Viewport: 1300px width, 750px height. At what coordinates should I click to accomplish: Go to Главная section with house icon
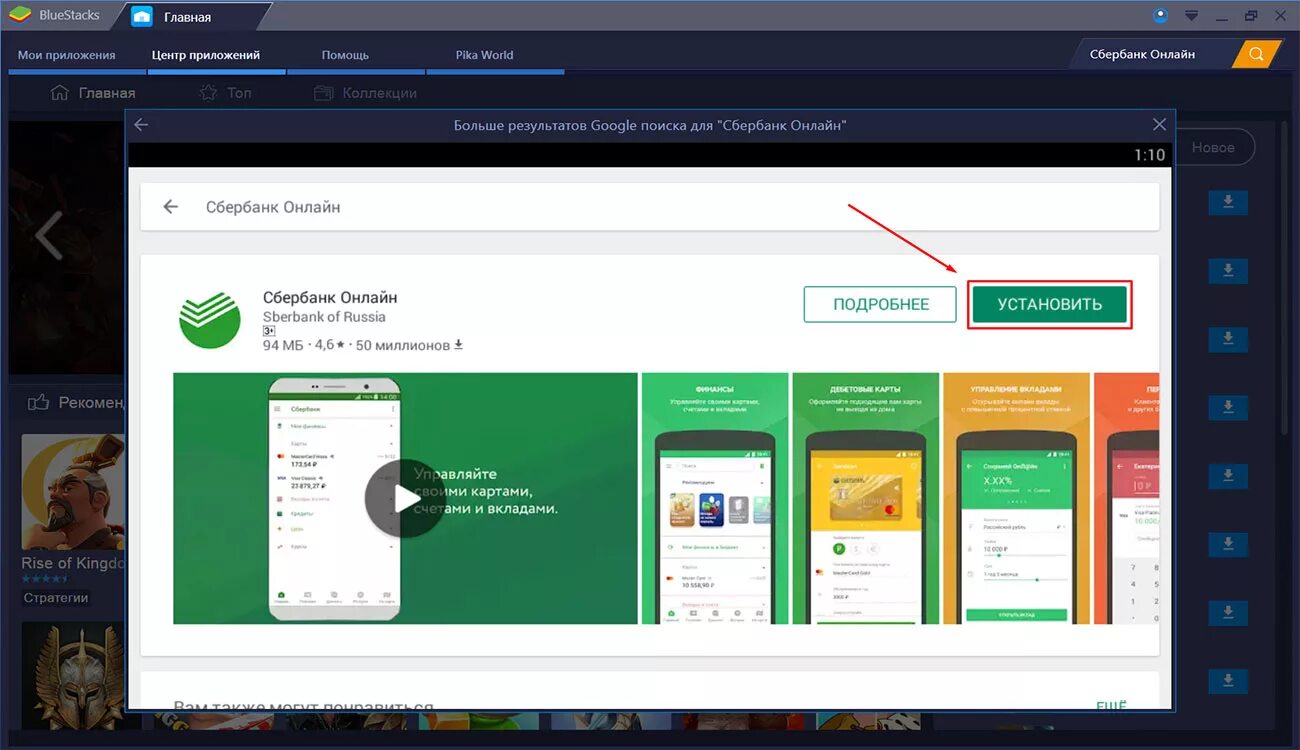pyautogui.click(x=92, y=93)
